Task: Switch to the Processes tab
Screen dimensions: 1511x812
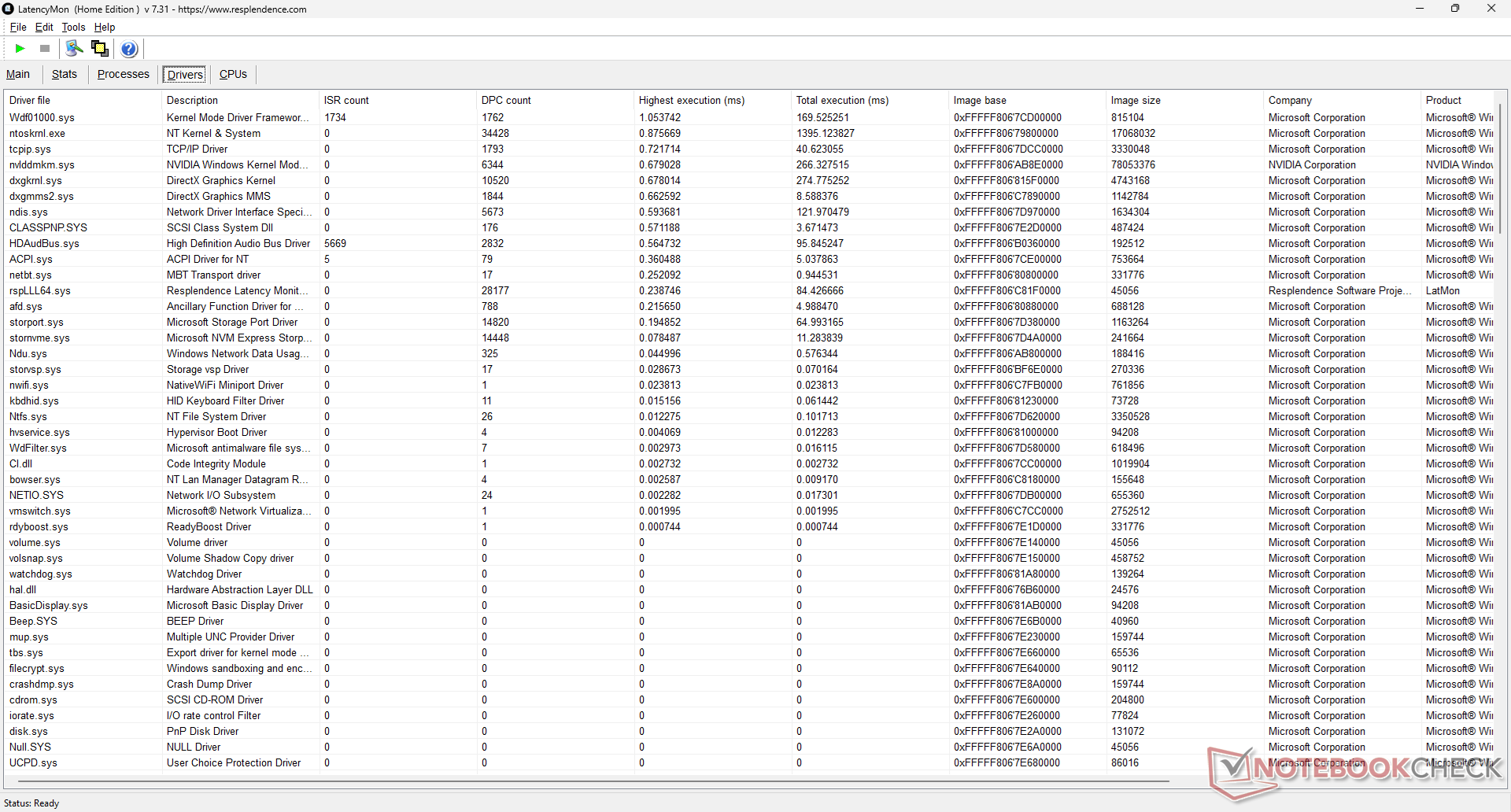Action: pyautogui.click(x=124, y=74)
